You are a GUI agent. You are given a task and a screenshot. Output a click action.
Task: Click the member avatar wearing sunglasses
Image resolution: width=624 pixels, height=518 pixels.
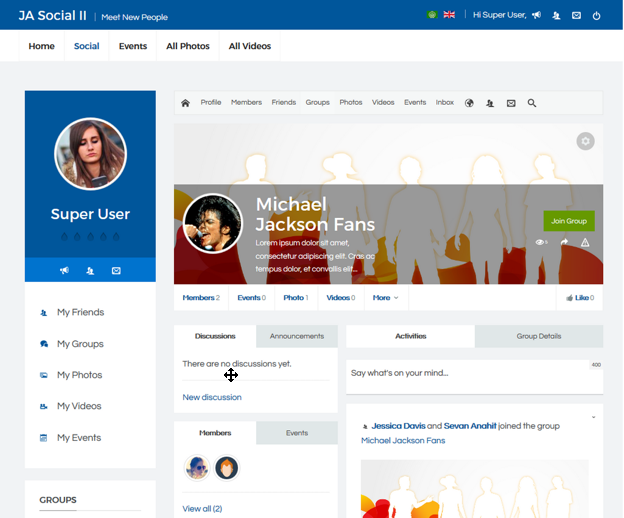coord(197,467)
